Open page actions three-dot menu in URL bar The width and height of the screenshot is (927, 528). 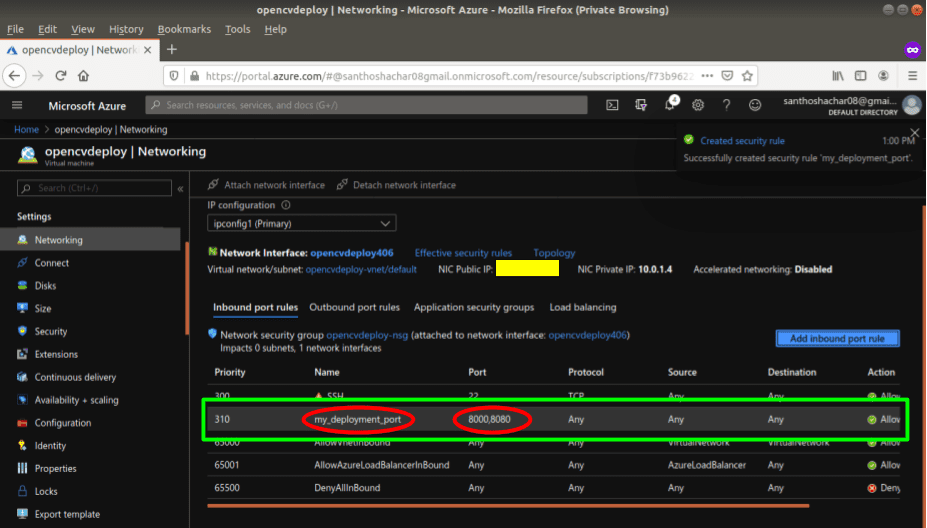click(x=707, y=76)
